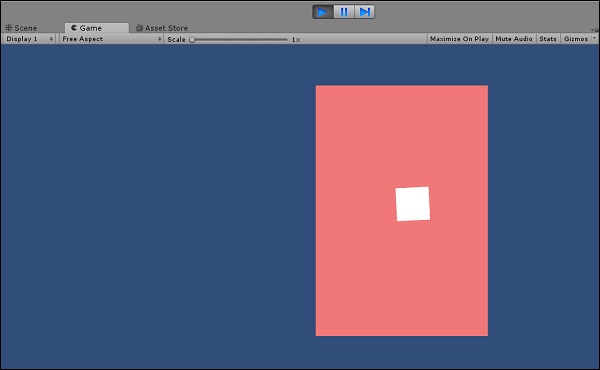
Task: Open the Game view panel options menu
Action: click(x=594, y=29)
